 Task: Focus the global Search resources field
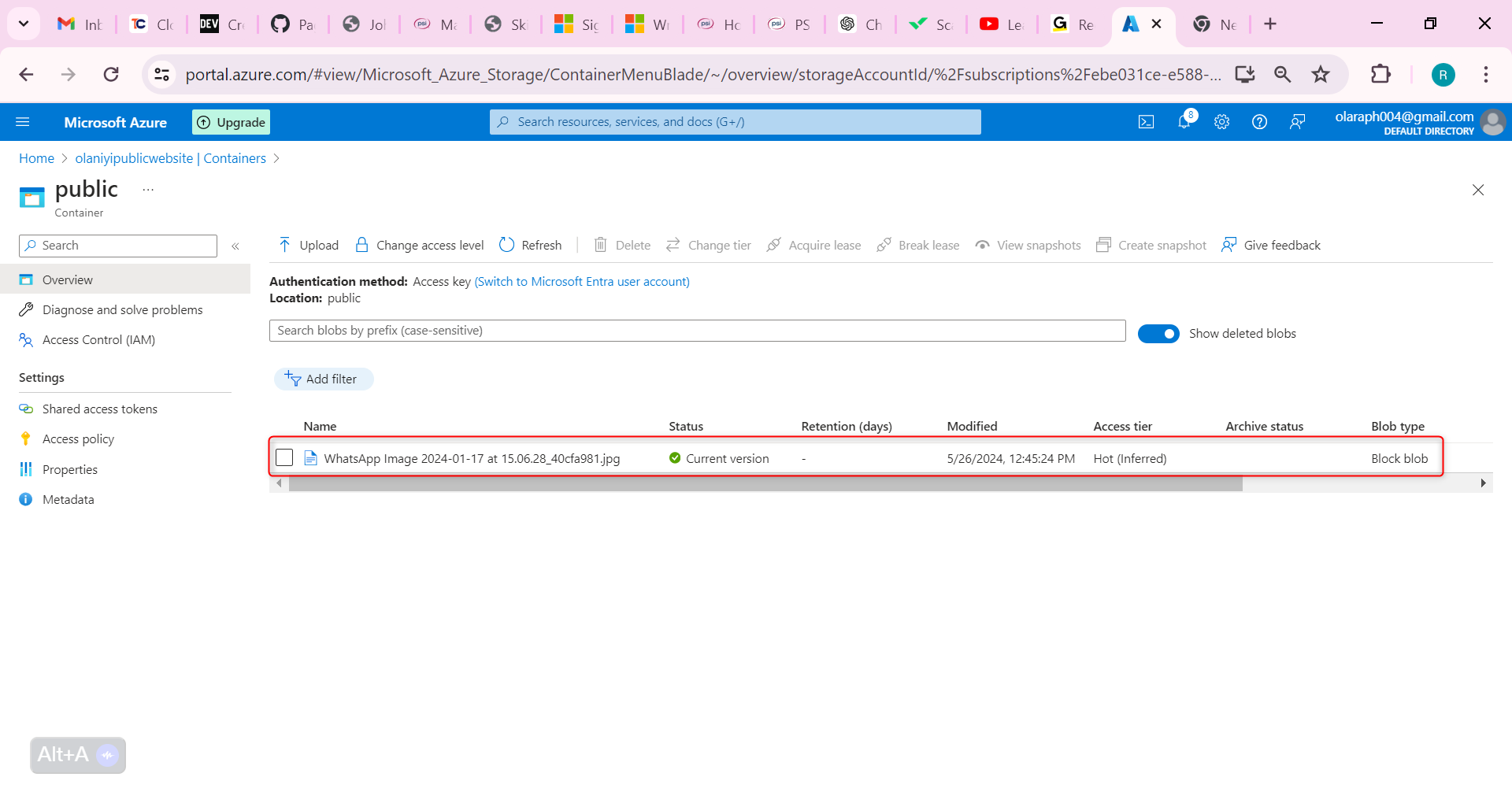736,122
